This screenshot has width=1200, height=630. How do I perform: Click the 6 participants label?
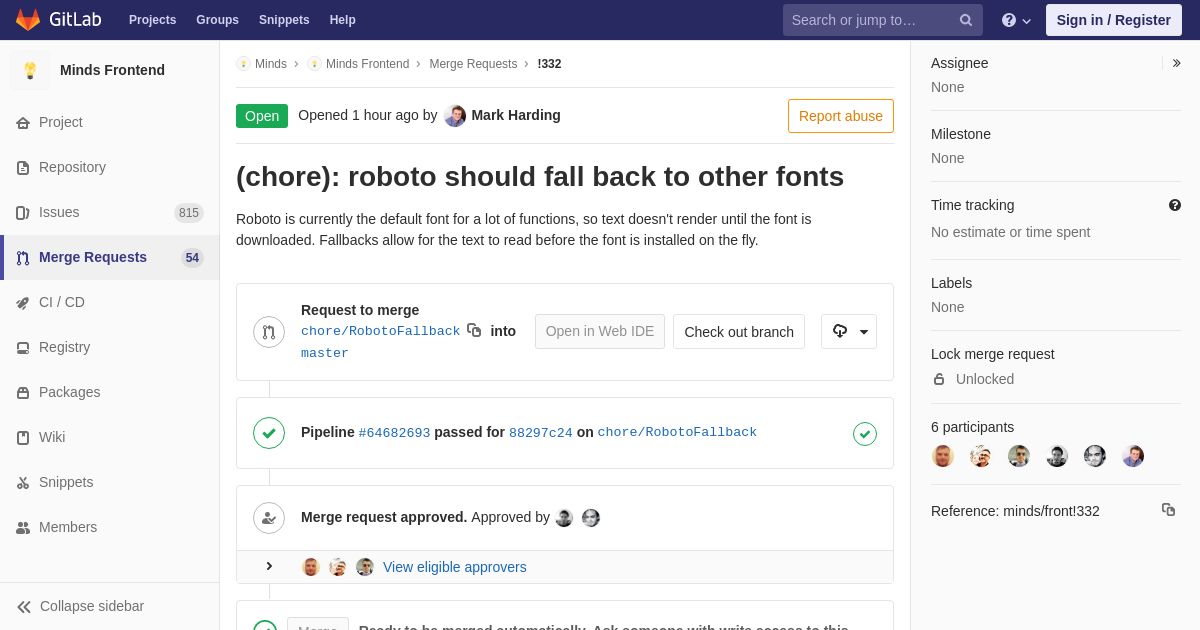pos(972,427)
